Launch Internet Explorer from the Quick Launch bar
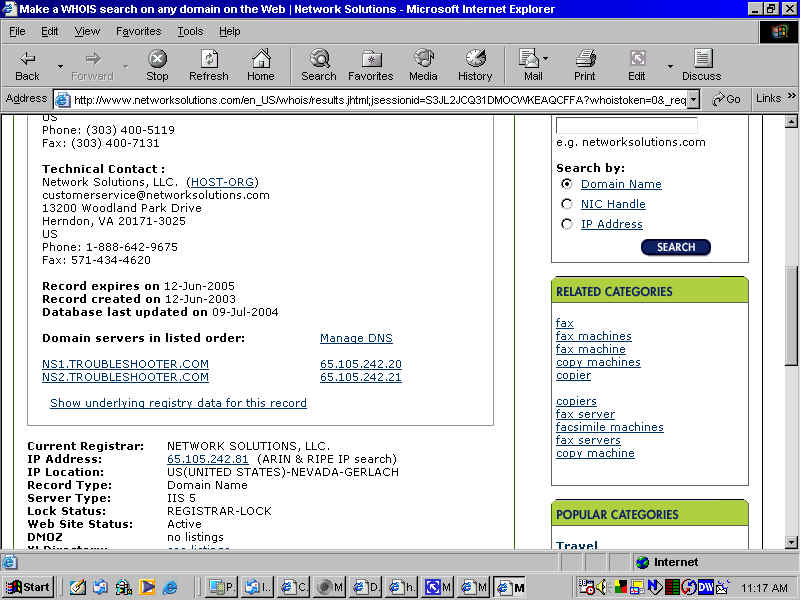Image resolution: width=800 pixels, height=600 pixels. [x=170, y=587]
